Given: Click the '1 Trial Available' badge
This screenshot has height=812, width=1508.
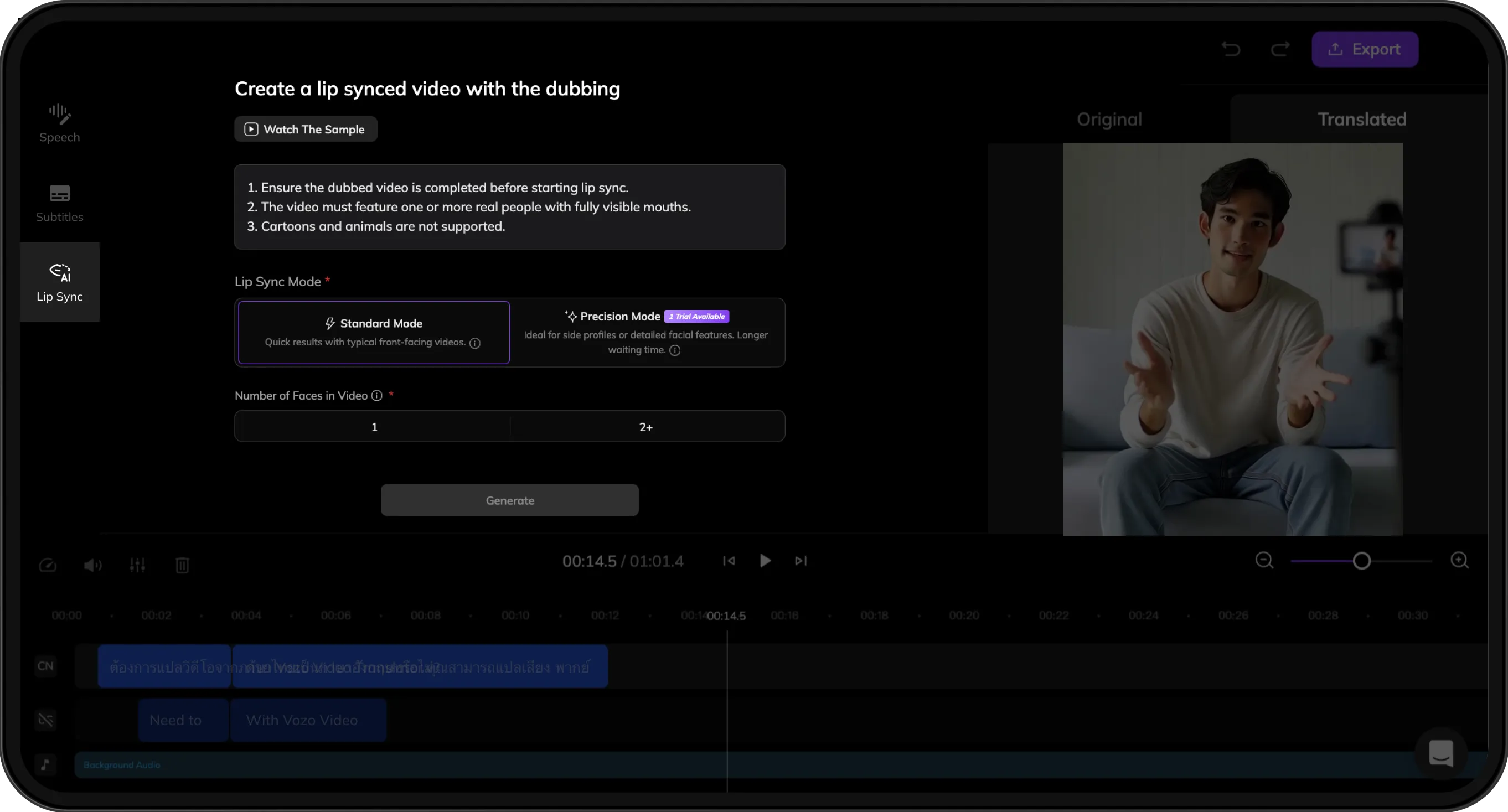Looking at the screenshot, I should pyautogui.click(x=696, y=316).
